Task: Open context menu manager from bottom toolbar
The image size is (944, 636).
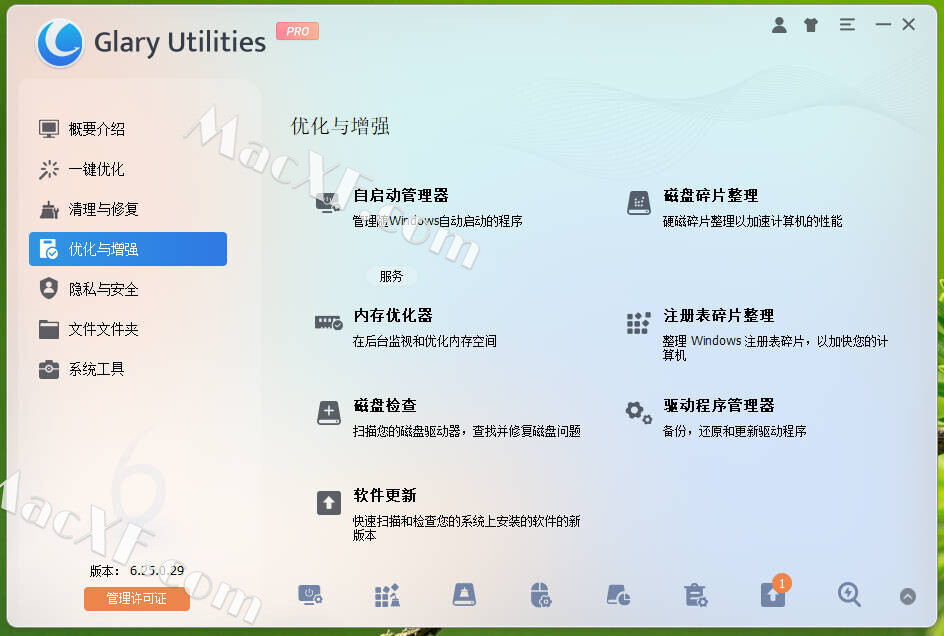Action: [541, 595]
